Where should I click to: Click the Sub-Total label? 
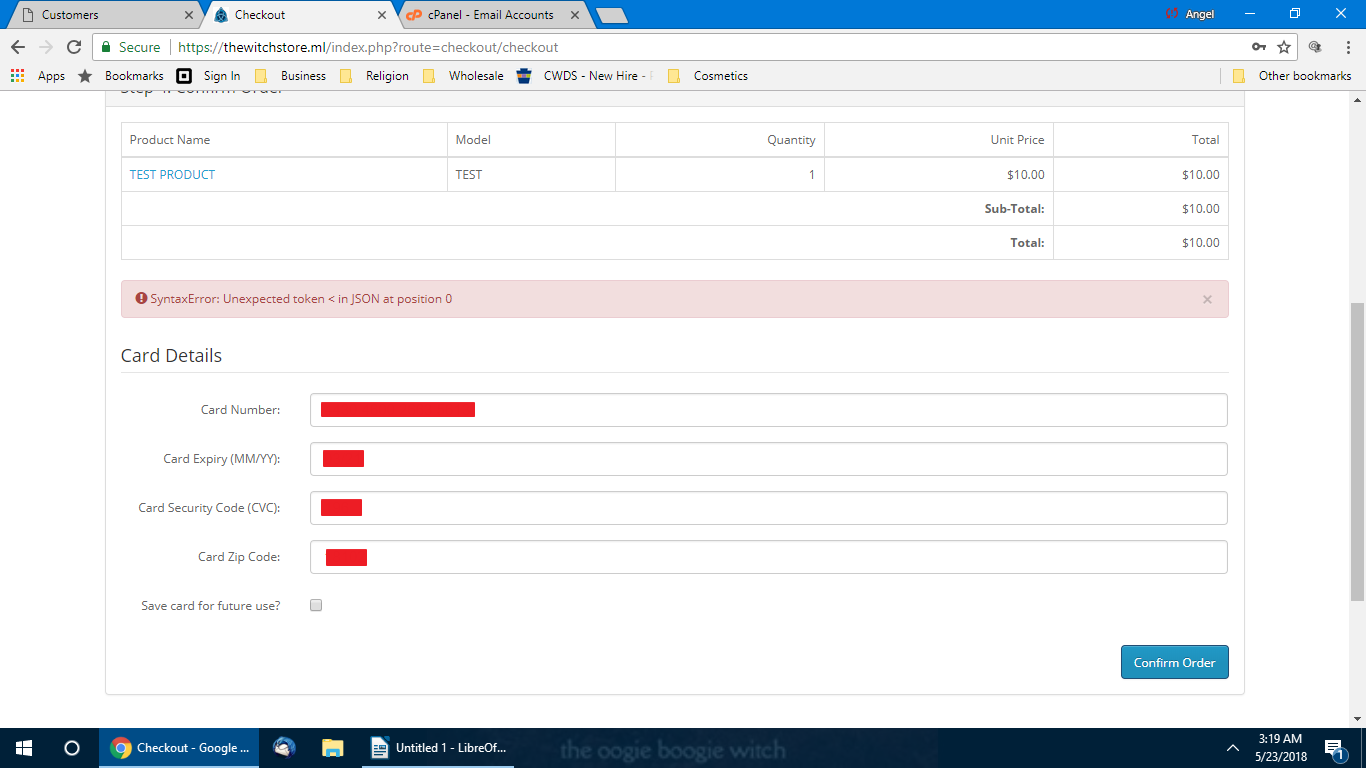pyautogui.click(x=1015, y=209)
